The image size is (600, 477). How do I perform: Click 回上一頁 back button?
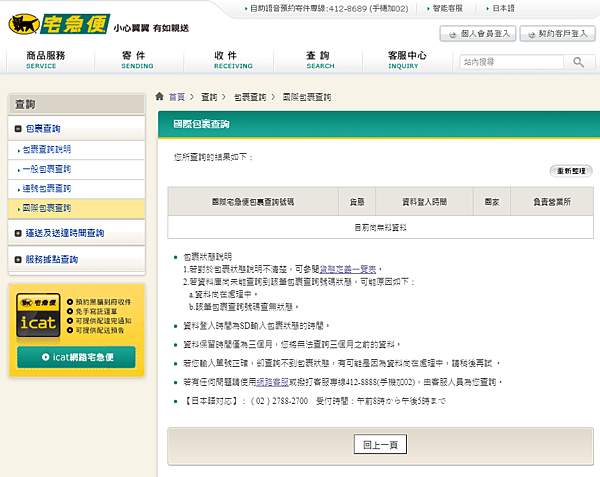(x=380, y=444)
